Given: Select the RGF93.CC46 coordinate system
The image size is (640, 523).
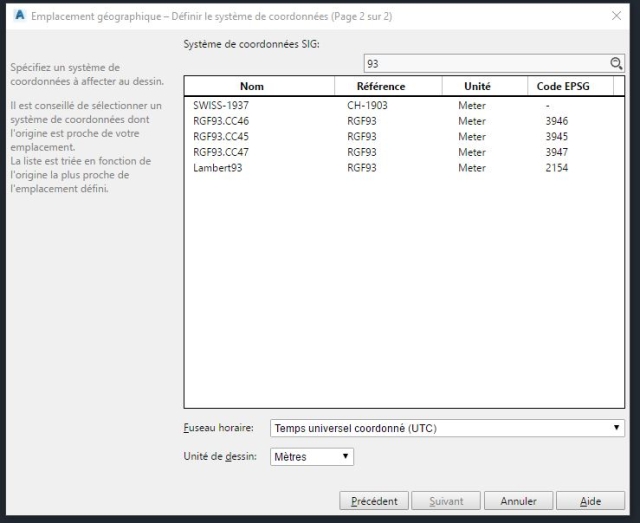Looking at the screenshot, I should coord(404,121).
